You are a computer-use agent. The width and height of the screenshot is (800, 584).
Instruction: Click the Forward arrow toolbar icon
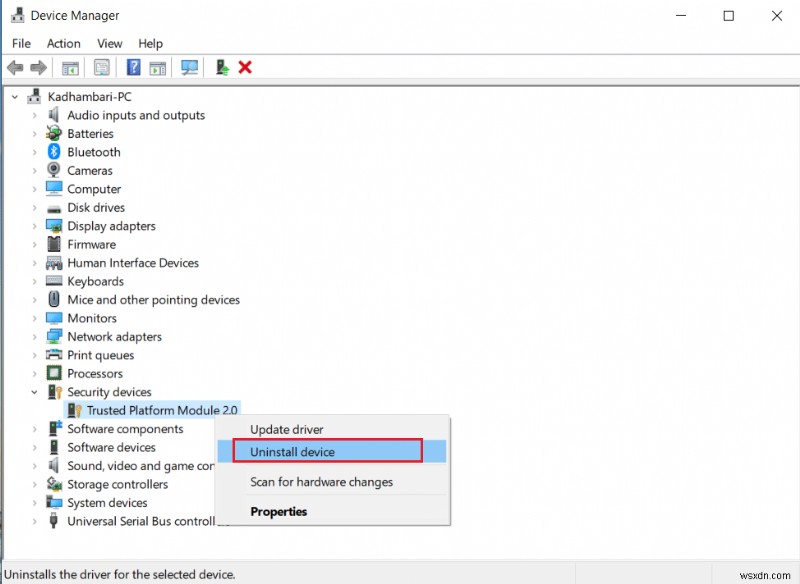38,67
